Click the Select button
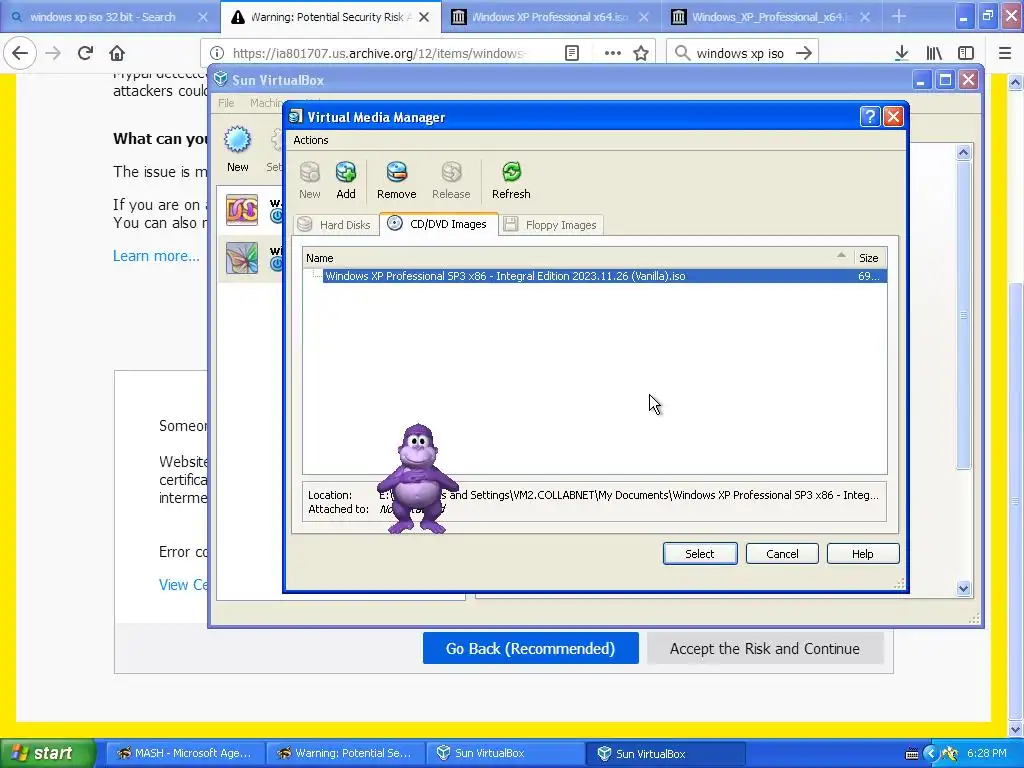 point(700,554)
